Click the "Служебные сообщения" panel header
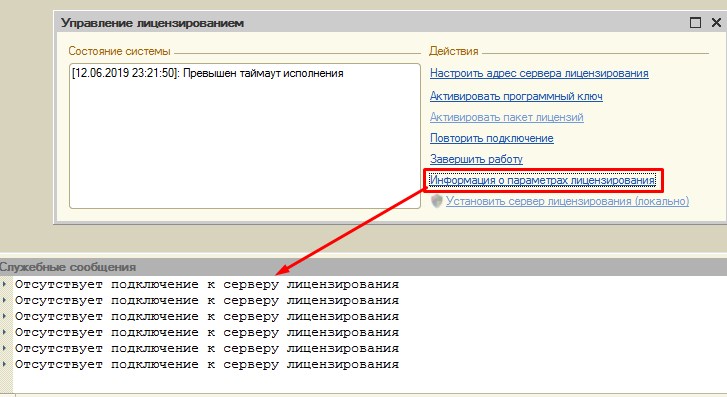The image size is (727, 397). pyautogui.click(x=68, y=267)
